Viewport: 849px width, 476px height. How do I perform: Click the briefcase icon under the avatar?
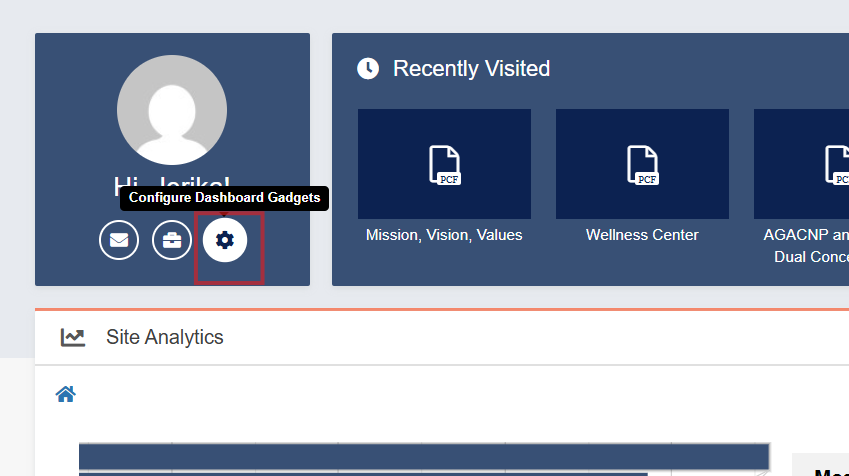172,240
